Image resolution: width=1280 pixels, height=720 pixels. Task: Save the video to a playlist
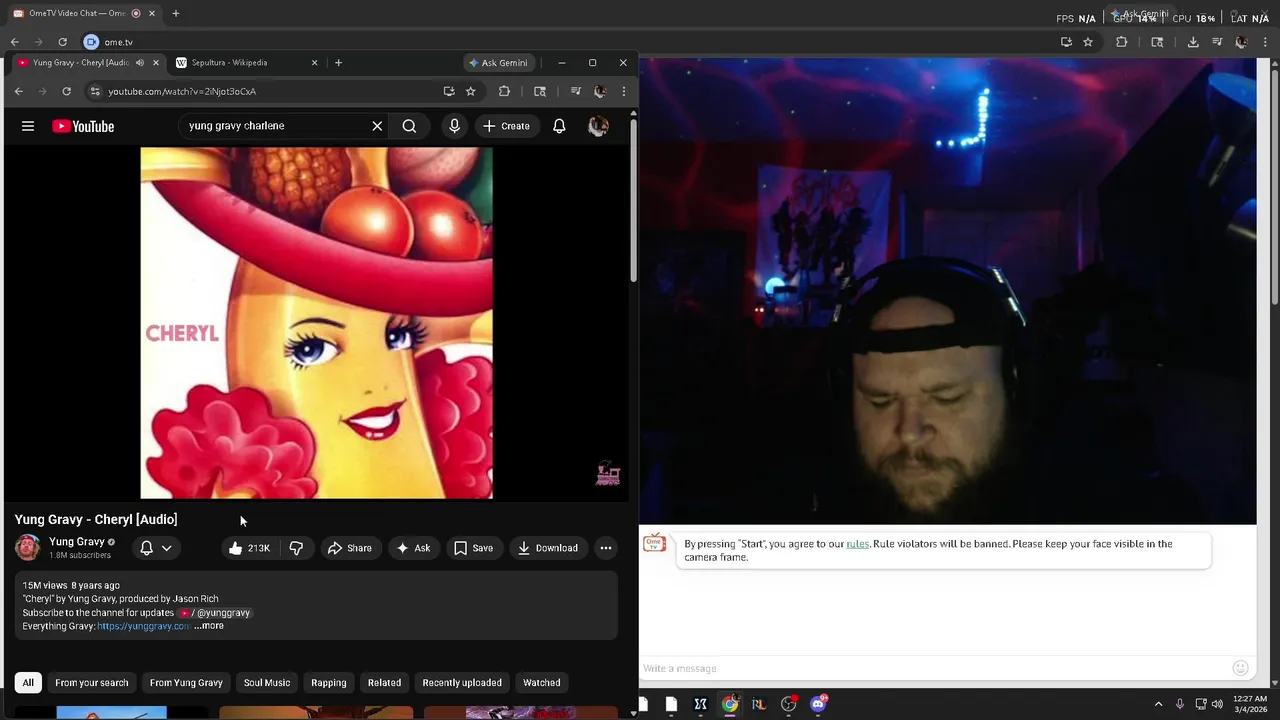click(x=473, y=548)
